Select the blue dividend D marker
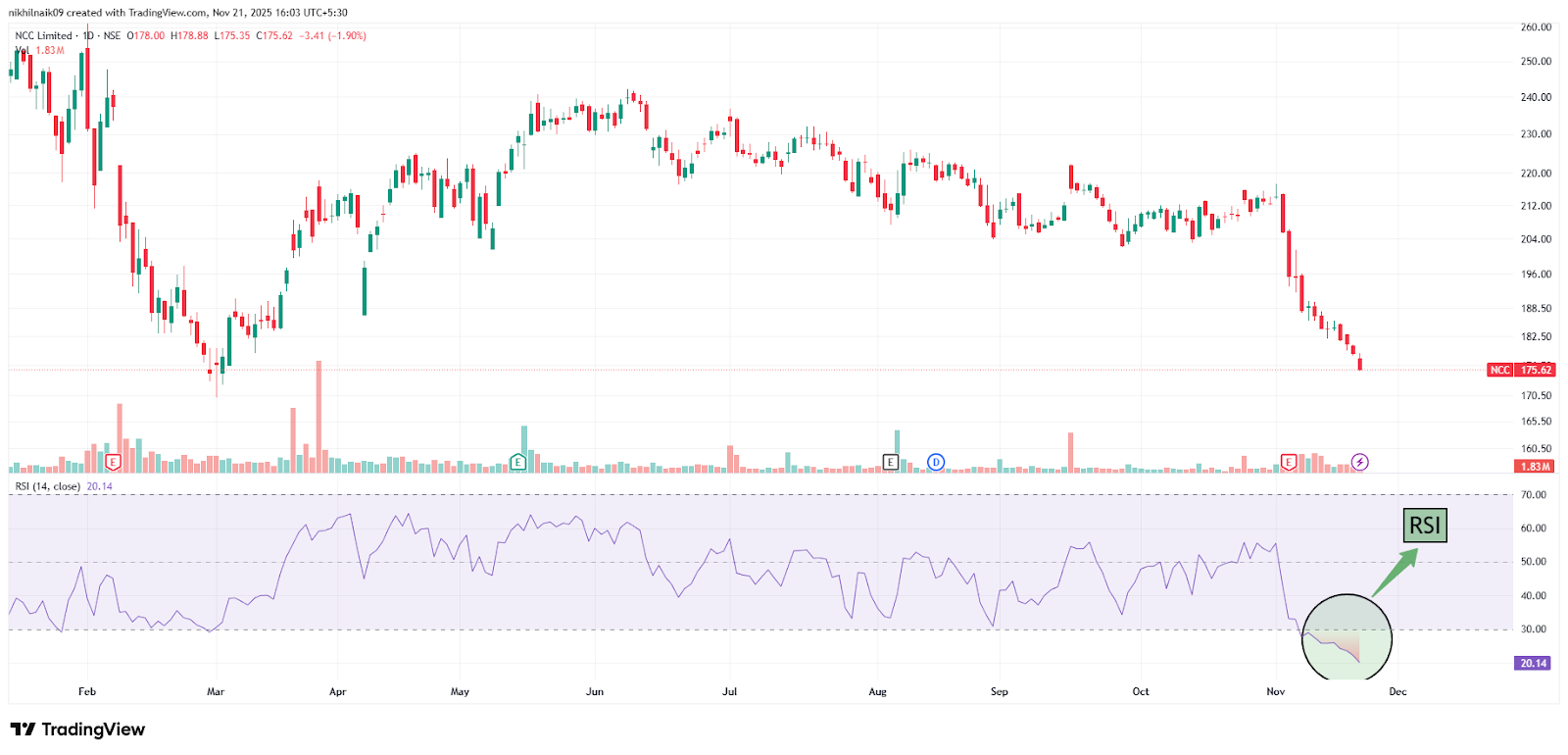Image resolution: width=1568 pixels, height=755 pixels. tap(936, 462)
